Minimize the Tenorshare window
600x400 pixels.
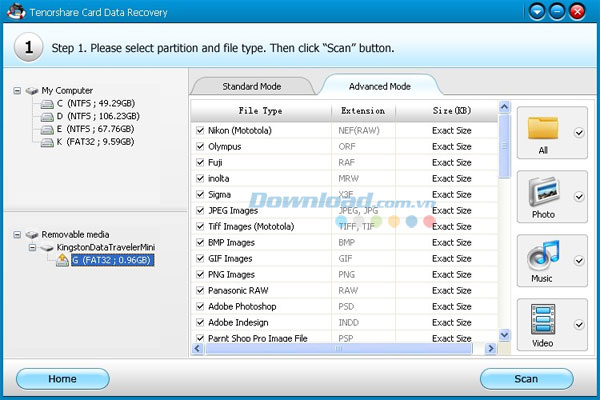point(557,12)
